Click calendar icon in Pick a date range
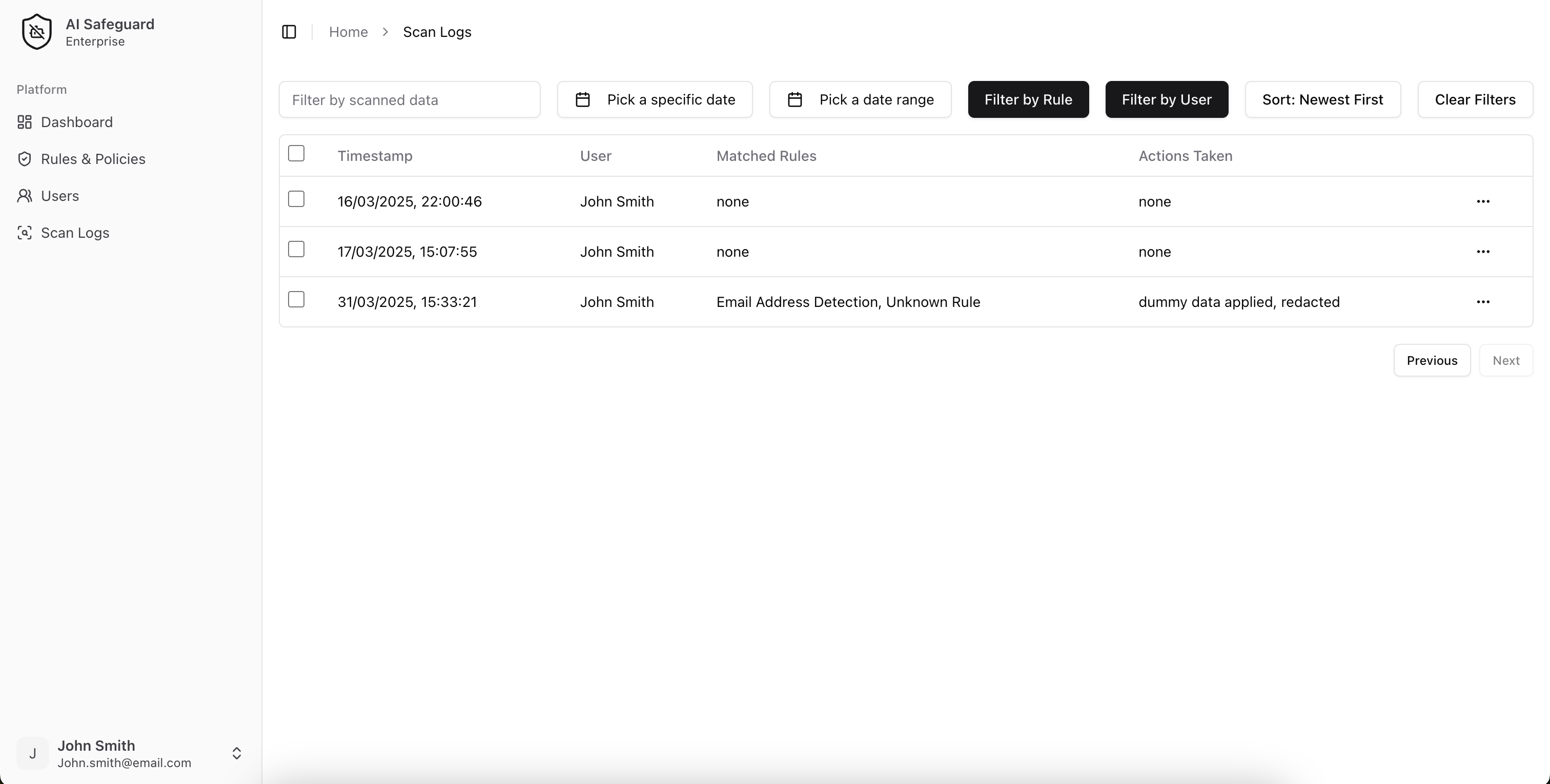 click(x=795, y=100)
